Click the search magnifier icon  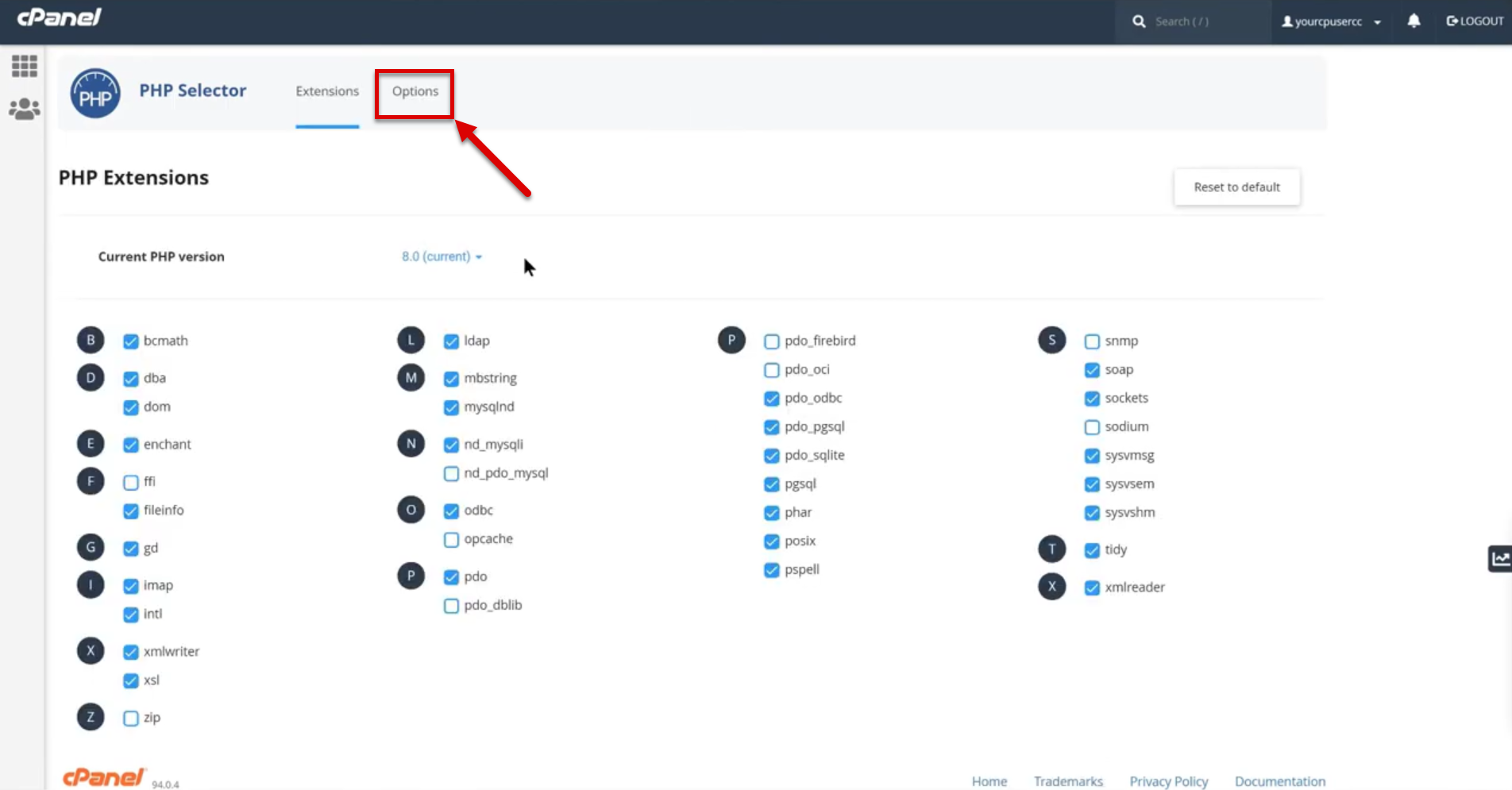point(1139,21)
